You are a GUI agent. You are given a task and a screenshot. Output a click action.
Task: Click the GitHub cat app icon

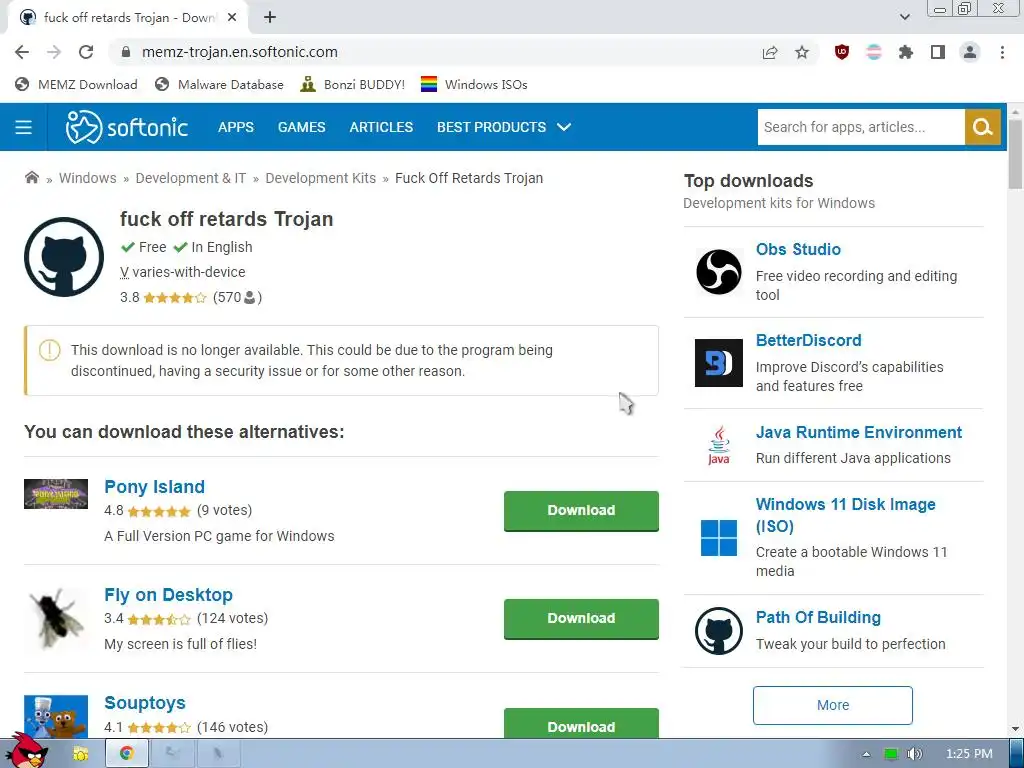click(64, 257)
